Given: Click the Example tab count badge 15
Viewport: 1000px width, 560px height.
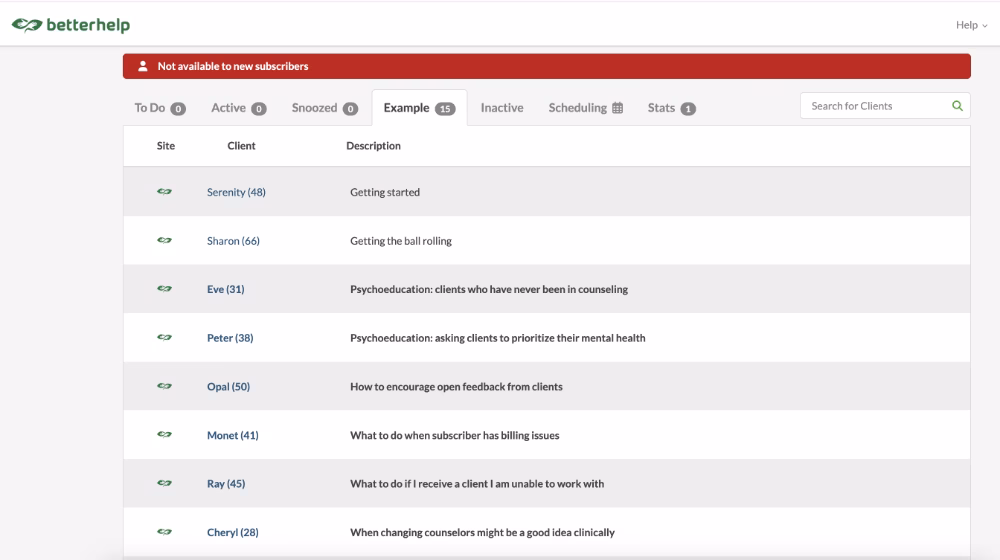Looking at the screenshot, I should click(445, 108).
